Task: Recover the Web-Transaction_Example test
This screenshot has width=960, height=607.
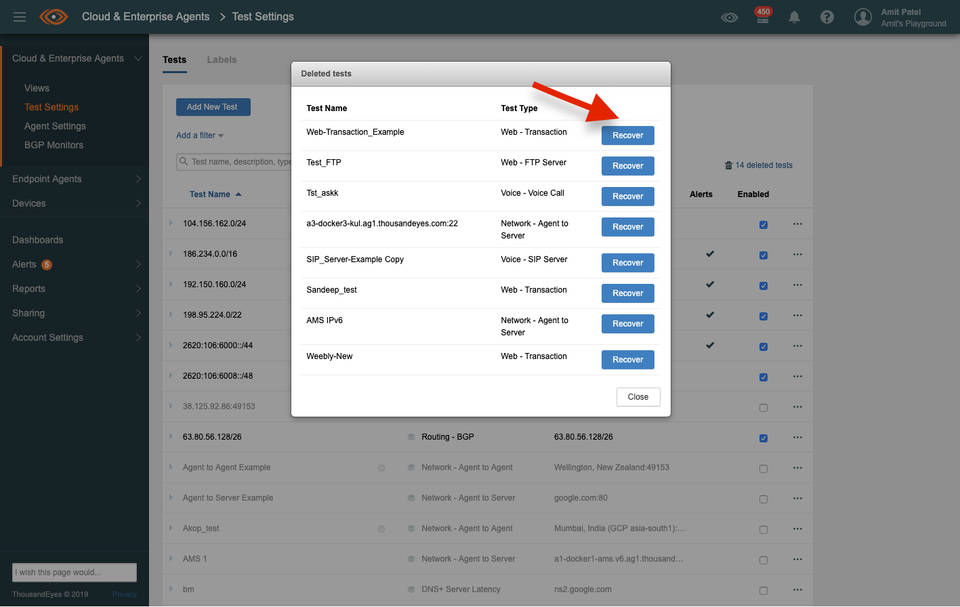Action: click(x=627, y=135)
